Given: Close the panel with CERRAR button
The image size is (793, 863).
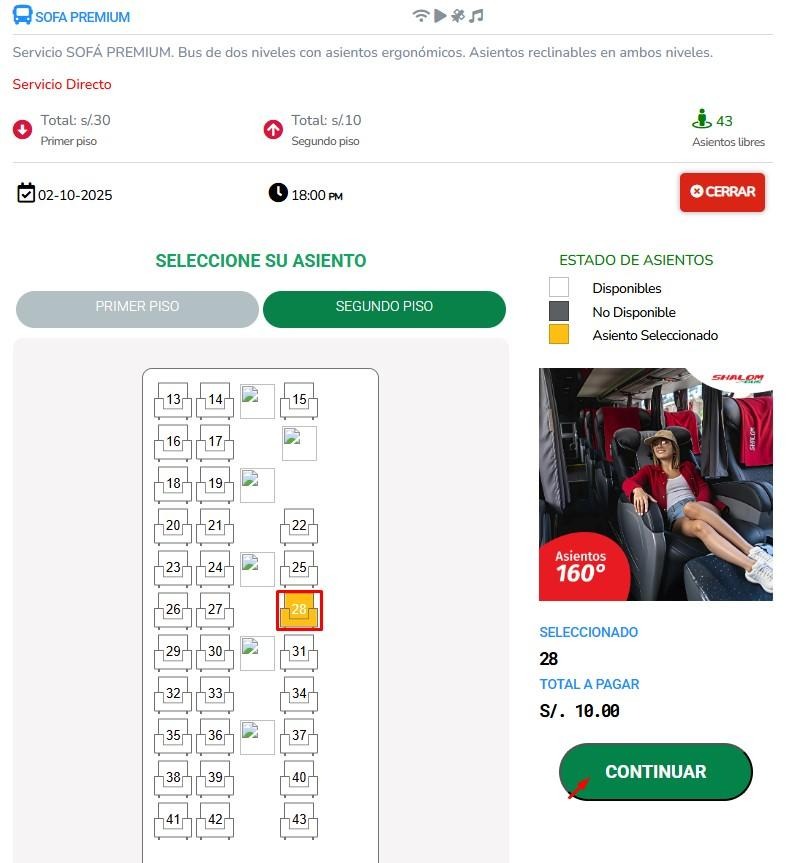Looking at the screenshot, I should 722,192.
